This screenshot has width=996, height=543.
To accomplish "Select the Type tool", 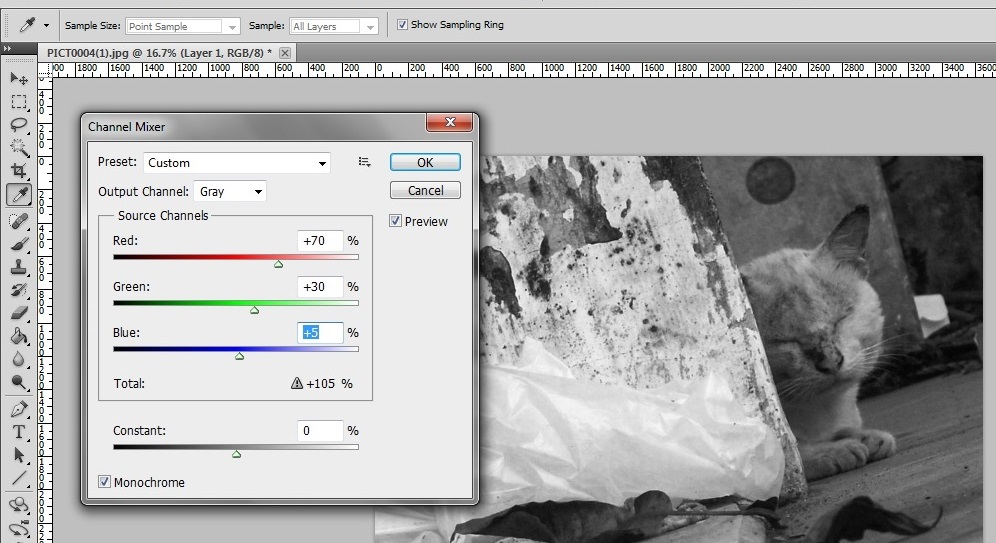I will [x=18, y=432].
